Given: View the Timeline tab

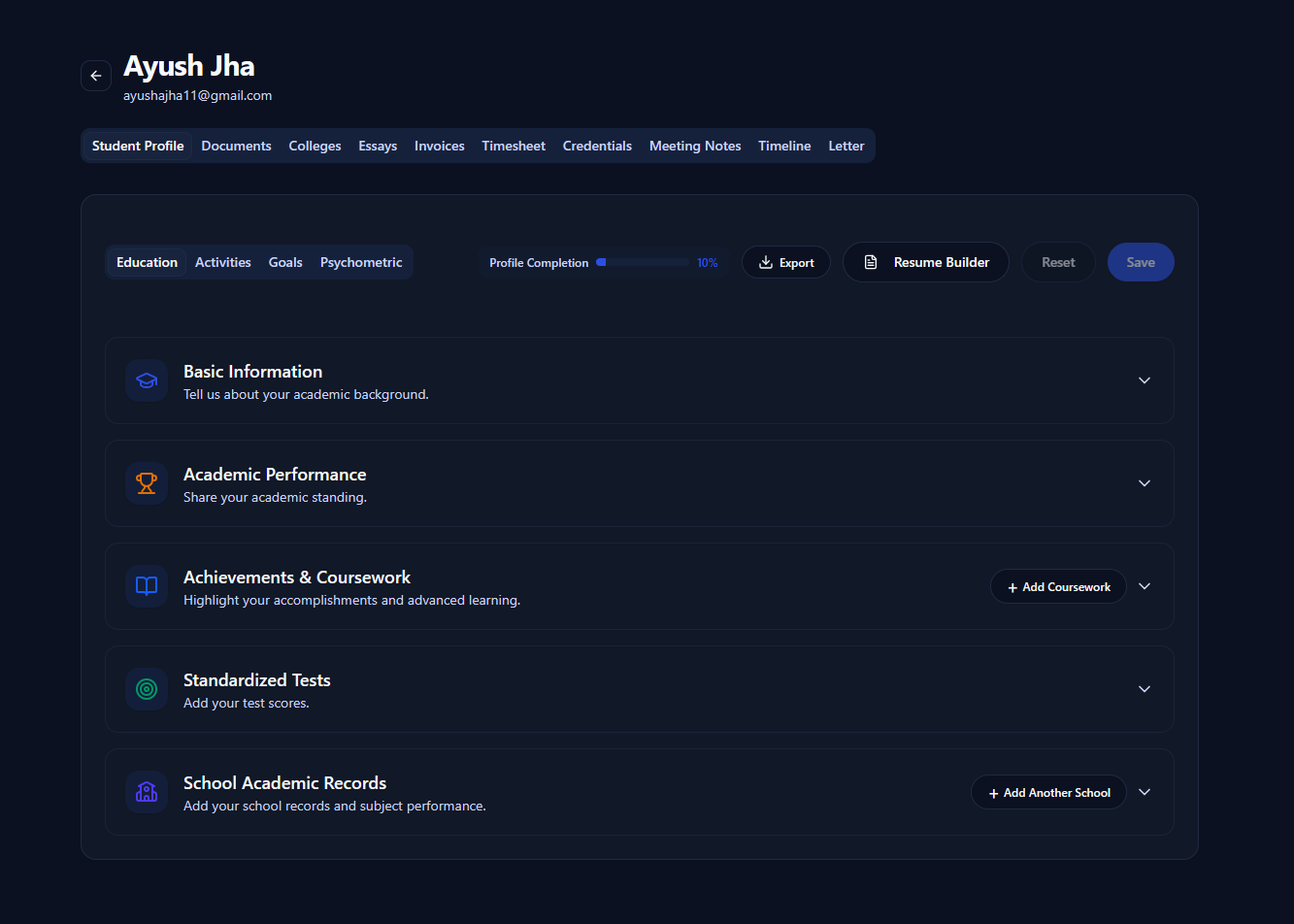Looking at the screenshot, I should pyautogui.click(x=784, y=146).
